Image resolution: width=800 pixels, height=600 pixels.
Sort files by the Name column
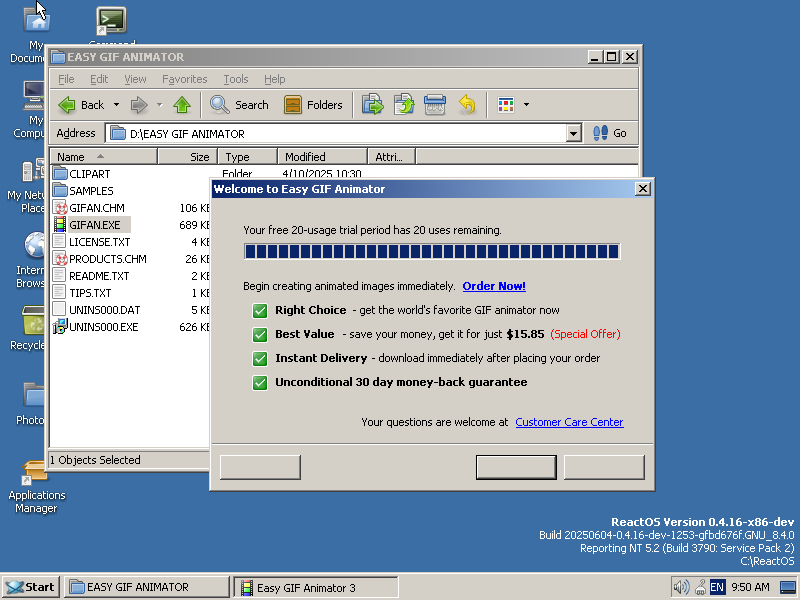[x=104, y=157]
